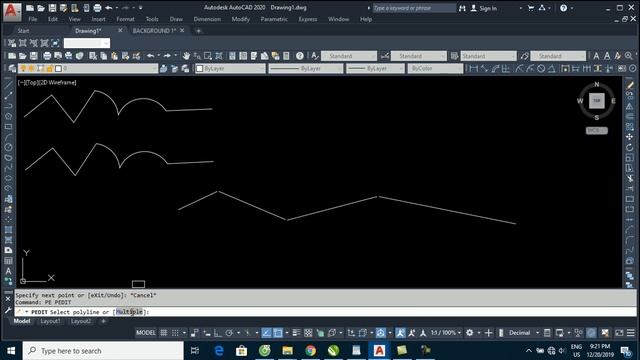
Task: Click the WCS button under ViewCube
Action: 597,131
